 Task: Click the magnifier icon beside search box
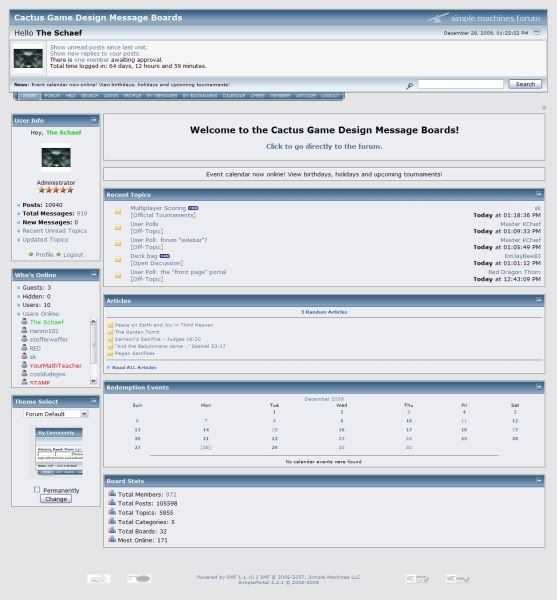pos(409,86)
